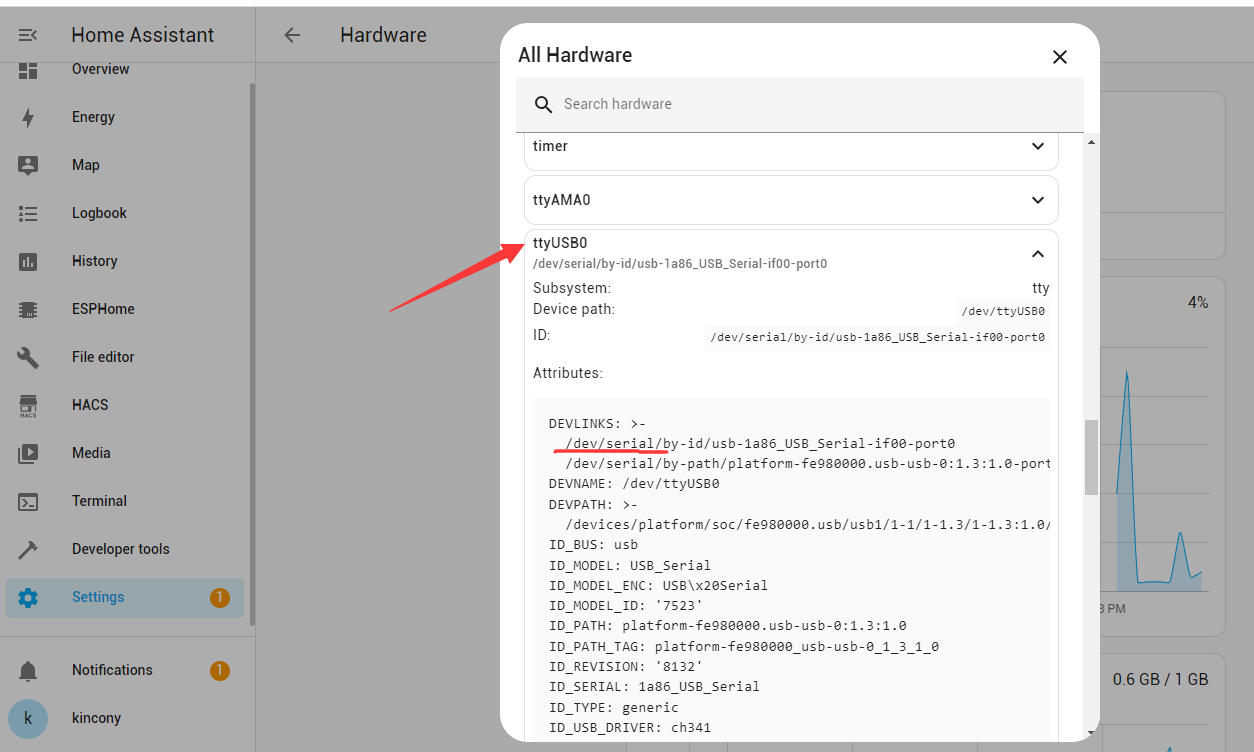Open the kincony user profile
1254x752 pixels.
96,718
